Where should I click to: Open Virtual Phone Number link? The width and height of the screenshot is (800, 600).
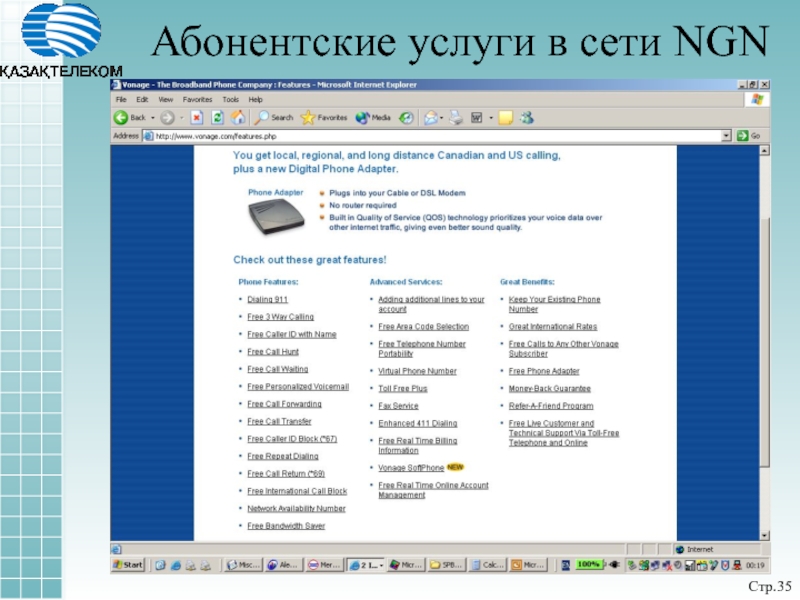tap(417, 371)
